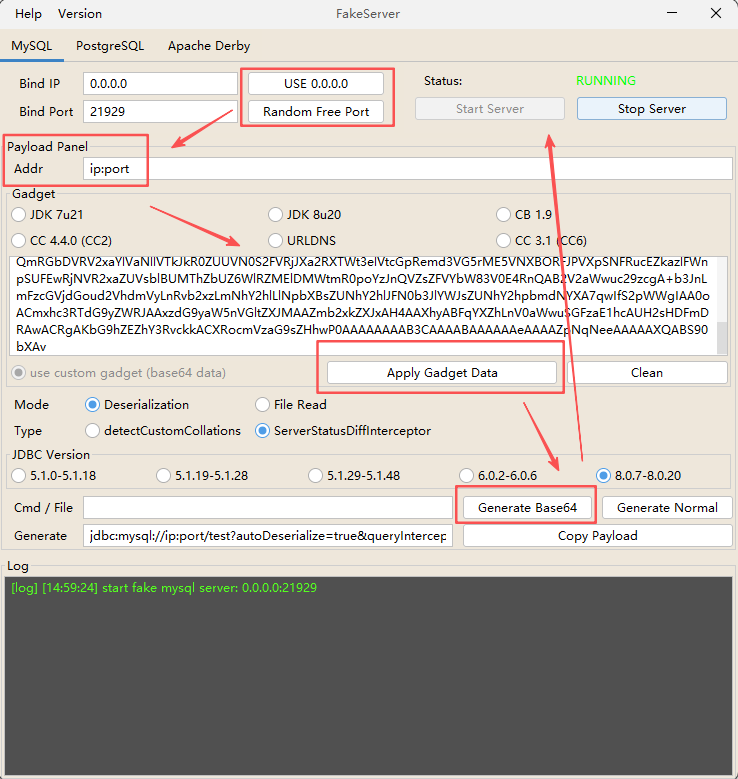738x779 pixels.
Task: Set mode to File Read
Action: point(263,405)
